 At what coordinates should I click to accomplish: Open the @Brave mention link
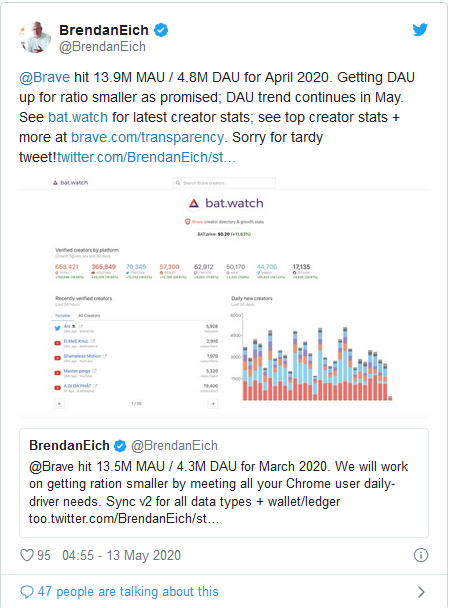(45, 77)
